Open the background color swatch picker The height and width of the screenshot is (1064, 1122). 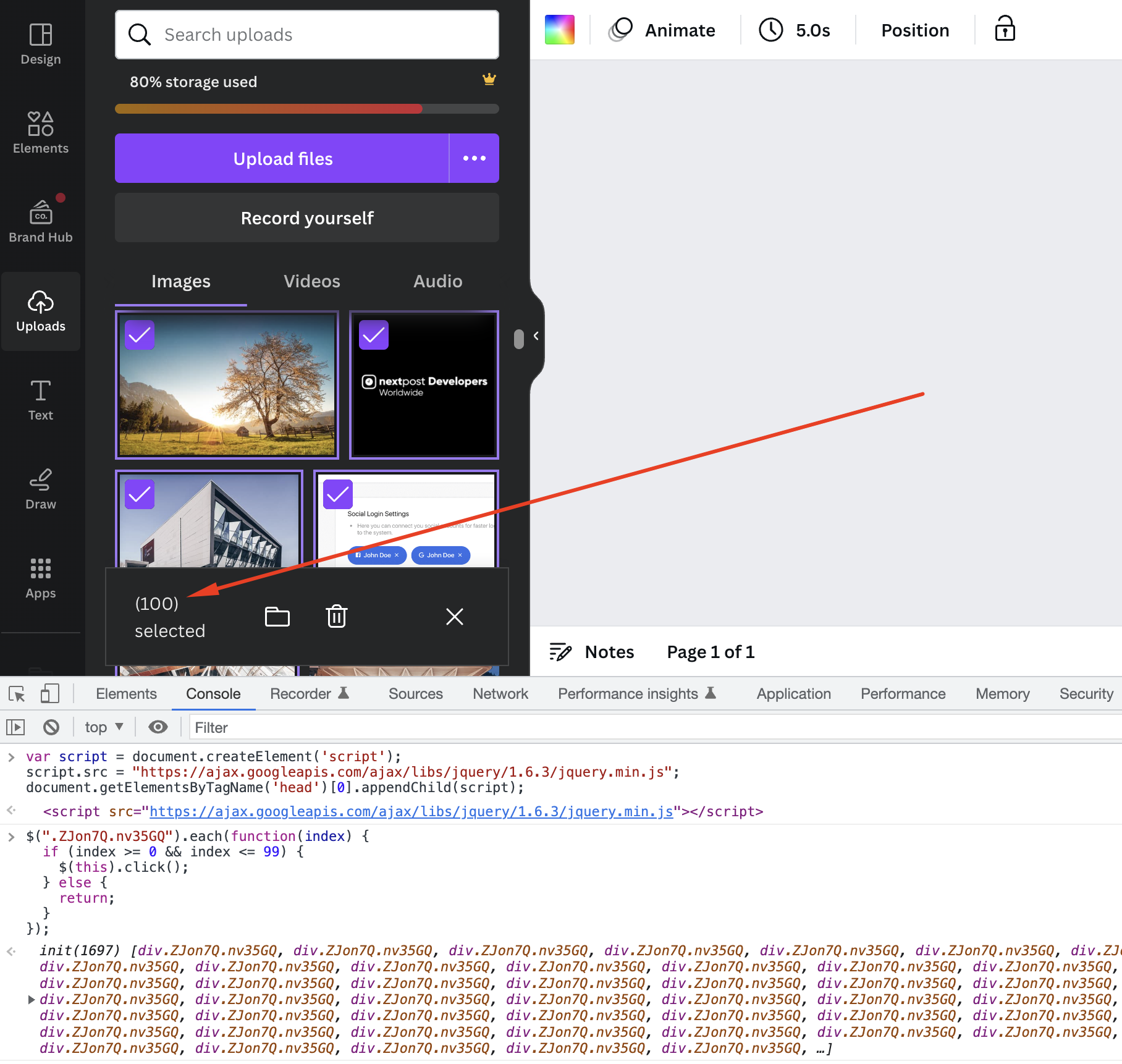[x=559, y=28]
